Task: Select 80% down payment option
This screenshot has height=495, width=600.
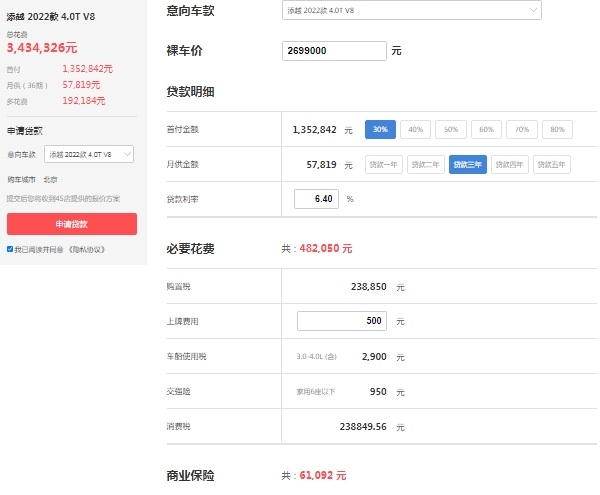Action: tap(557, 129)
